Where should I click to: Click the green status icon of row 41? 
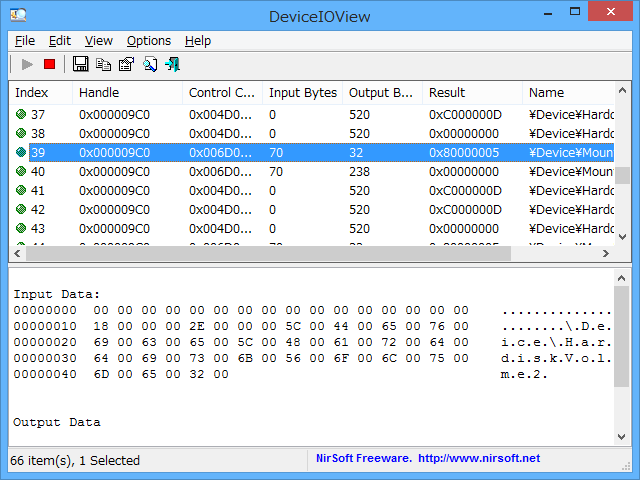(21, 190)
